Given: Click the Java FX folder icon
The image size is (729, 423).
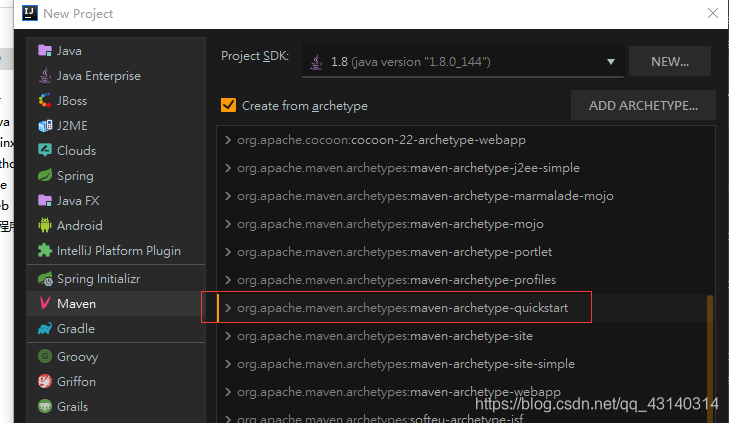Looking at the screenshot, I should [45, 200].
